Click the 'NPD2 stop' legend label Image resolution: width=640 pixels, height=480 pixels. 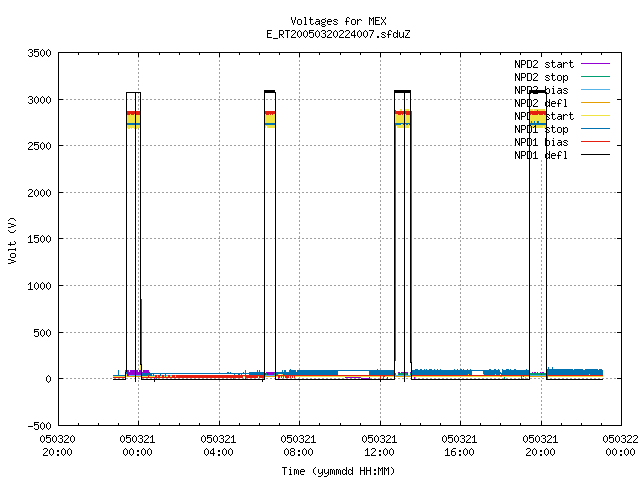tap(541, 77)
